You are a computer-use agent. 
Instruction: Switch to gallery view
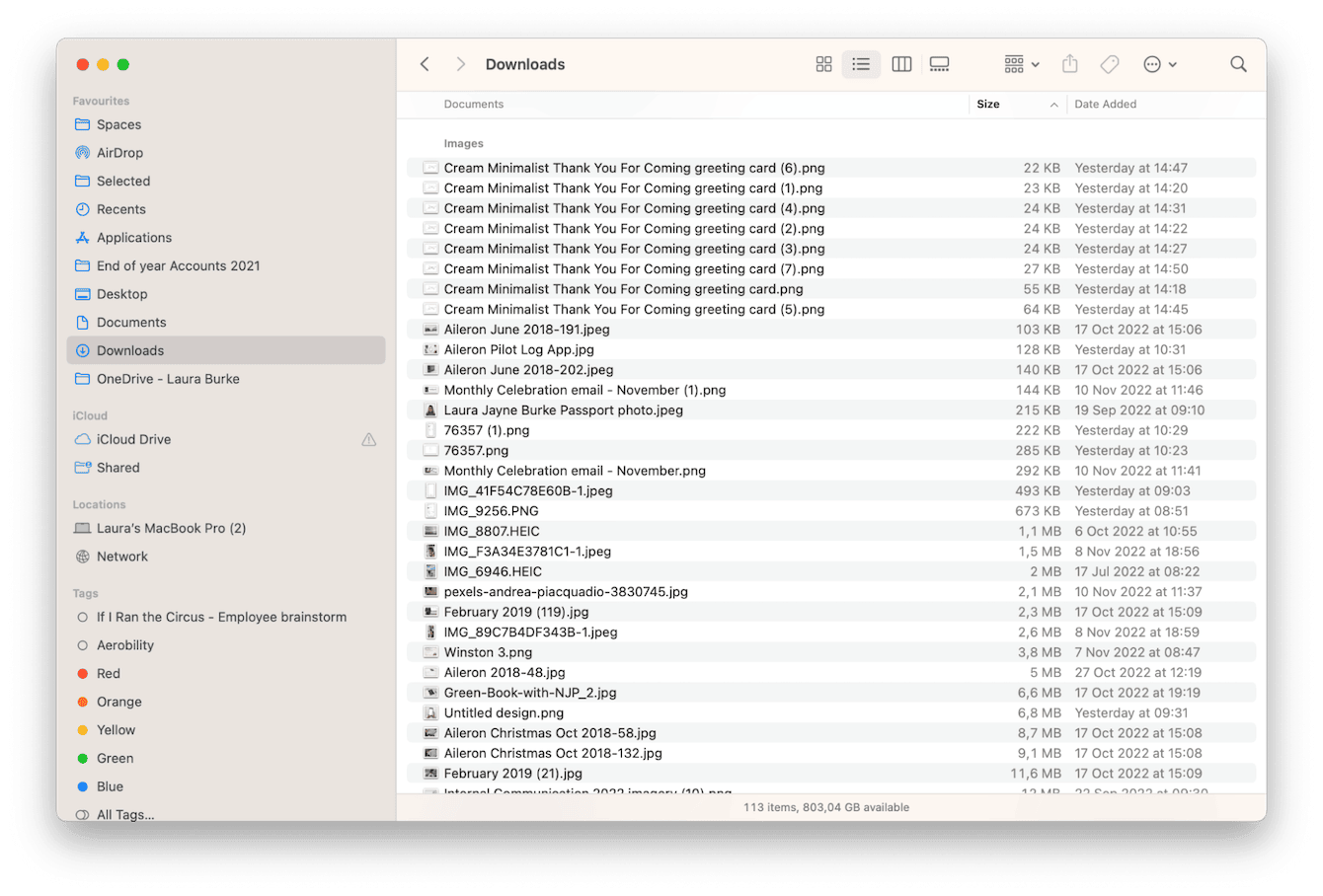(939, 63)
